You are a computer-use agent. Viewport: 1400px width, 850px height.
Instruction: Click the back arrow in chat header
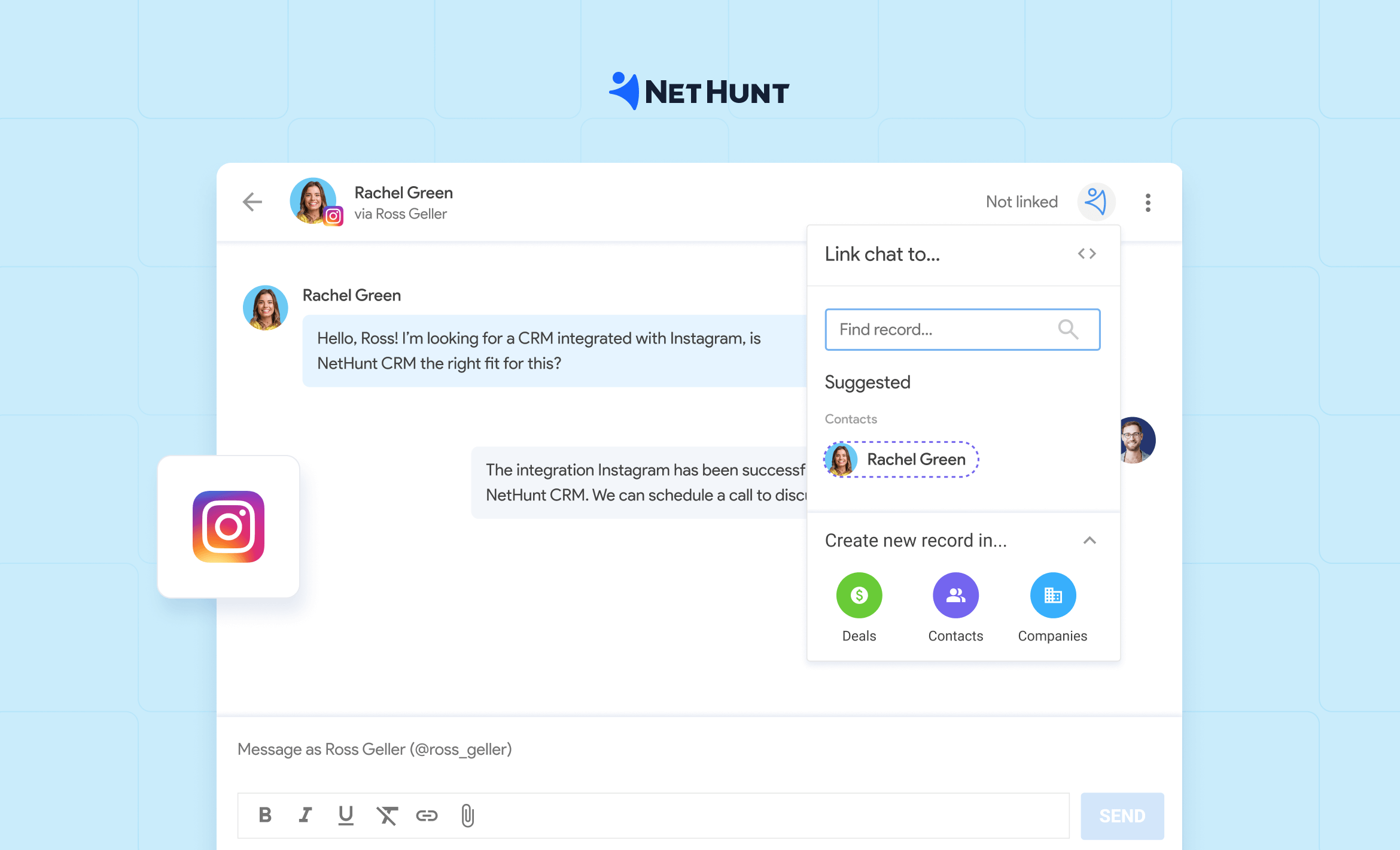coord(252,202)
